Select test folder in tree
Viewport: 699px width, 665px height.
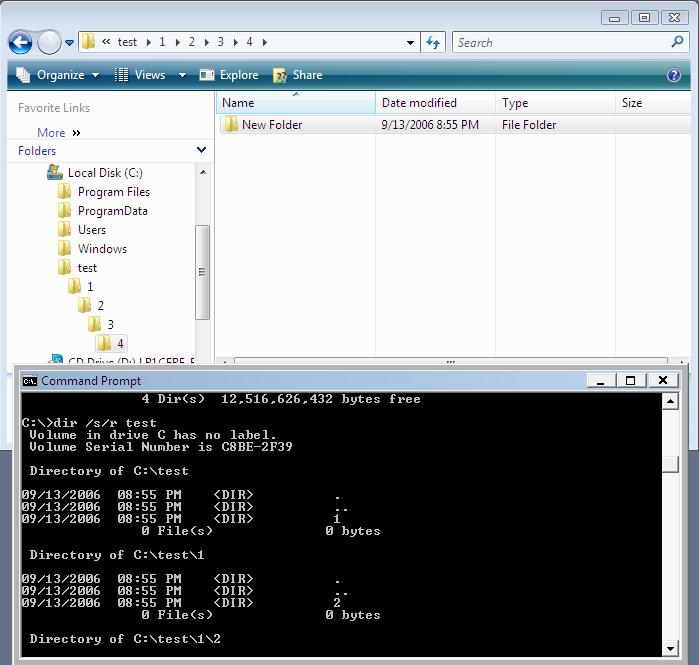[78, 267]
